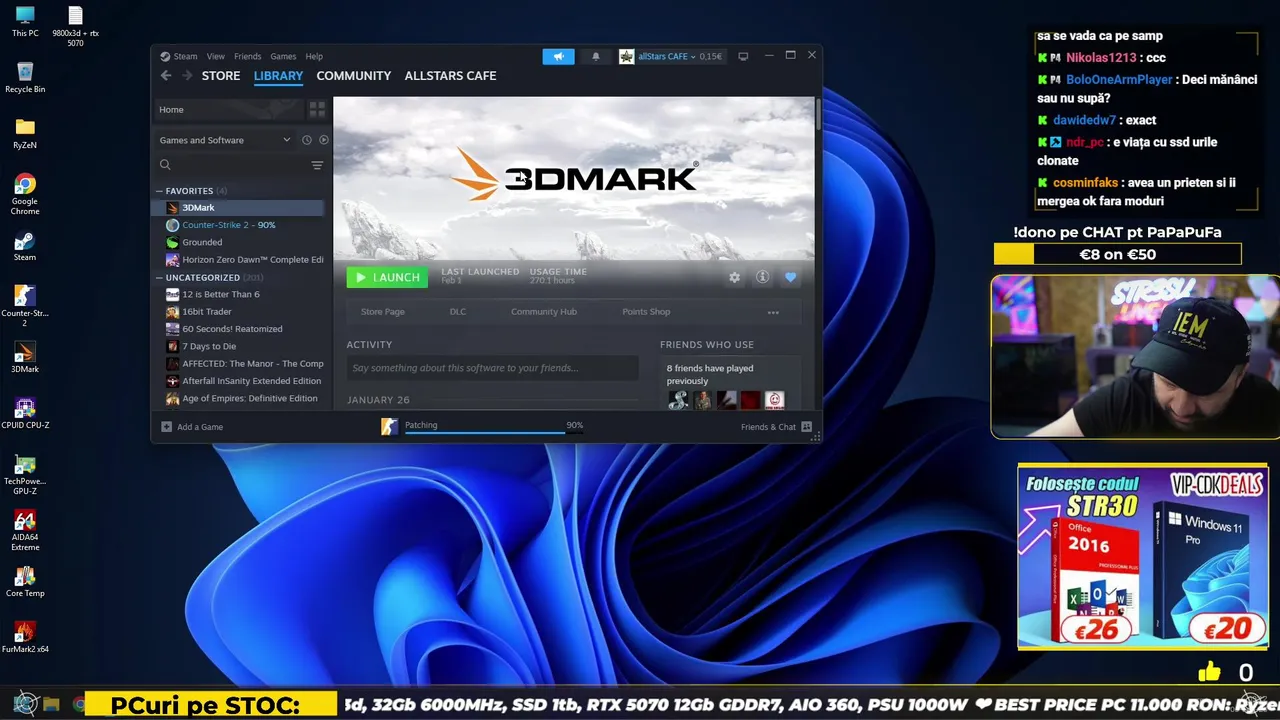Screen dimensions: 1280x720
Task: Switch to the LIBRARY tab
Action: [x=278, y=76]
